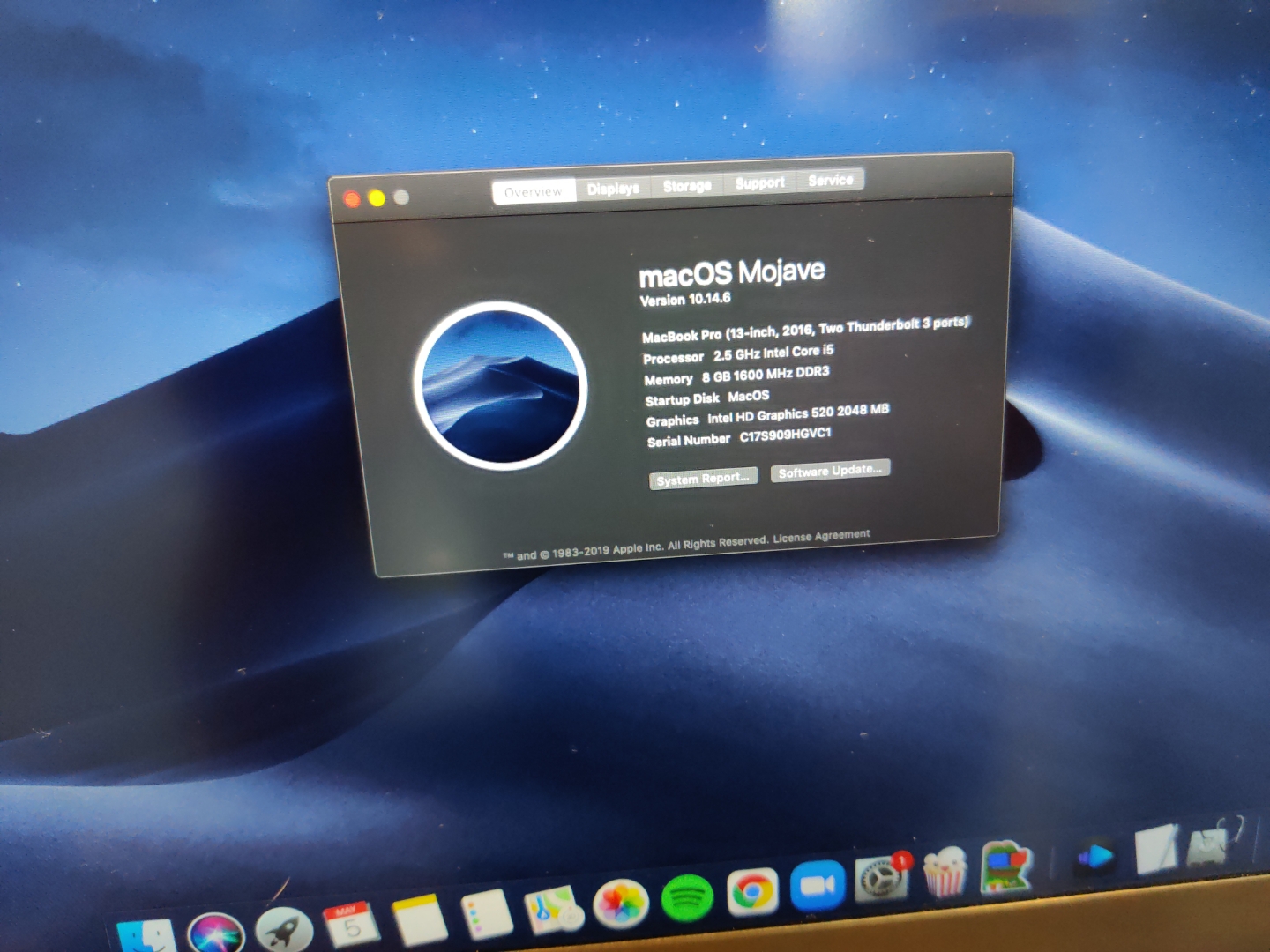This screenshot has width=1270, height=952.
Task: Open Finder from the Dock
Action: pyautogui.click(x=147, y=938)
